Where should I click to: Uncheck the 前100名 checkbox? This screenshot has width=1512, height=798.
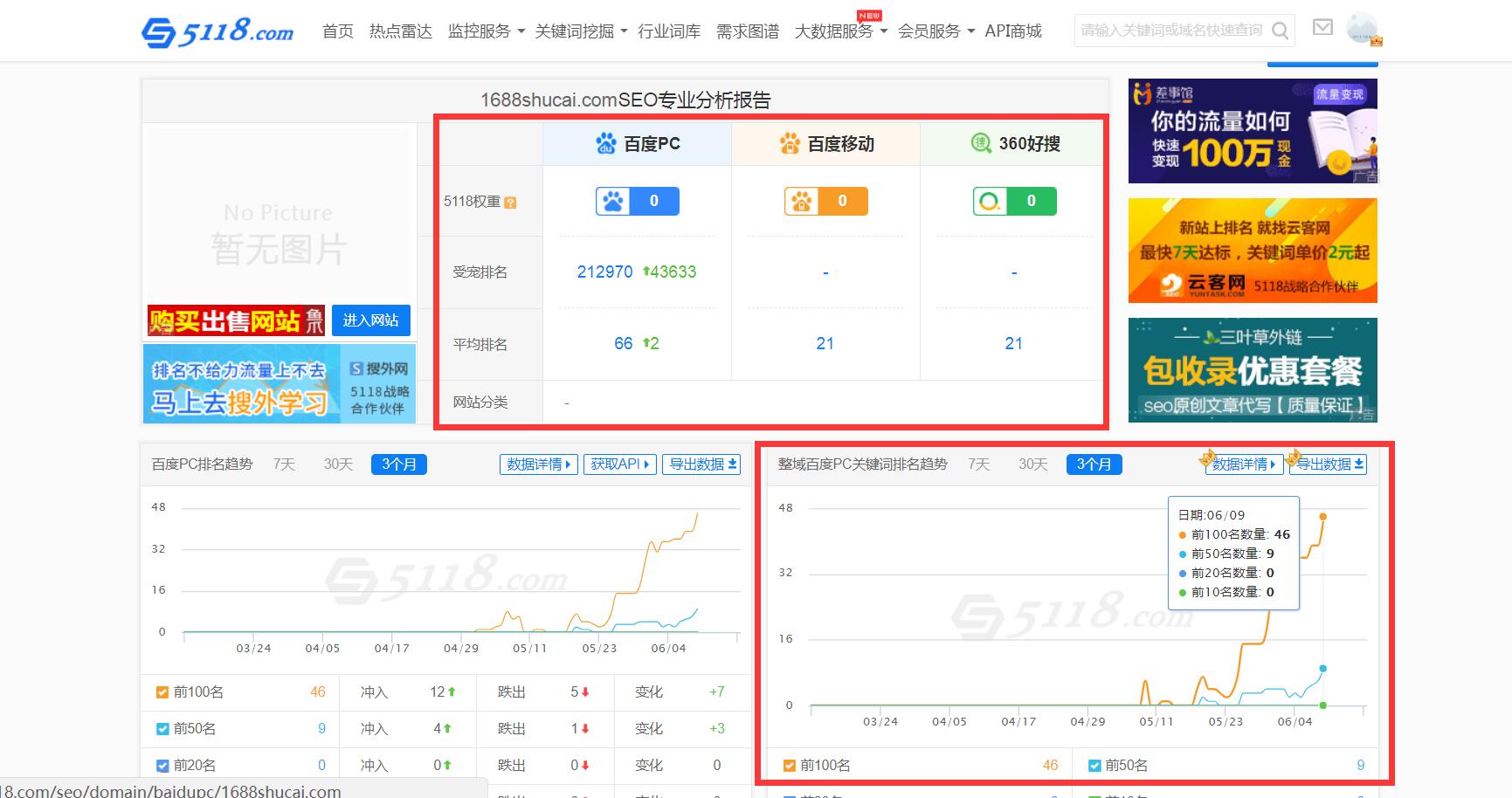(162, 691)
